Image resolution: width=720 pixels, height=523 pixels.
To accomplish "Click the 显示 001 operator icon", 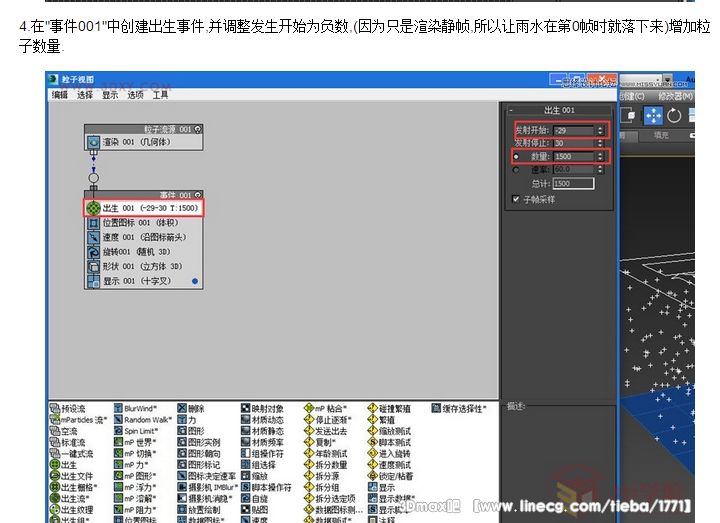I will pyautogui.click(x=93, y=281).
